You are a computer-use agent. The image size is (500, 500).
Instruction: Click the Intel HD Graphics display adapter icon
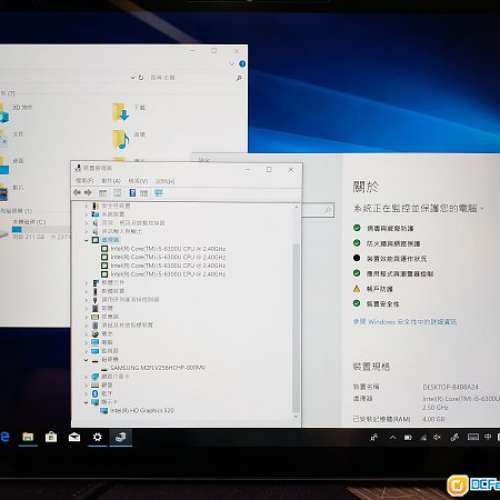[104, 411]
